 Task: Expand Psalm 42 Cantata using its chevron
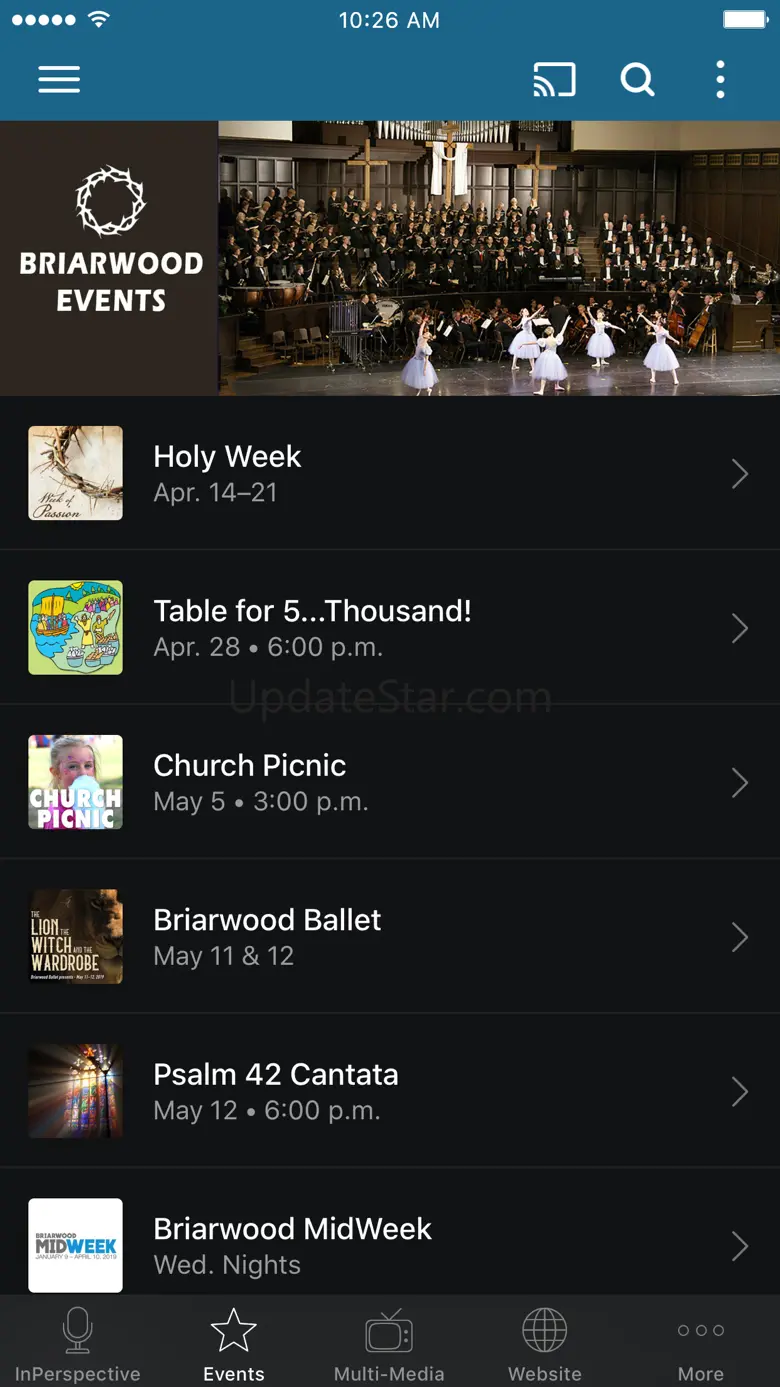point(739,1092)
